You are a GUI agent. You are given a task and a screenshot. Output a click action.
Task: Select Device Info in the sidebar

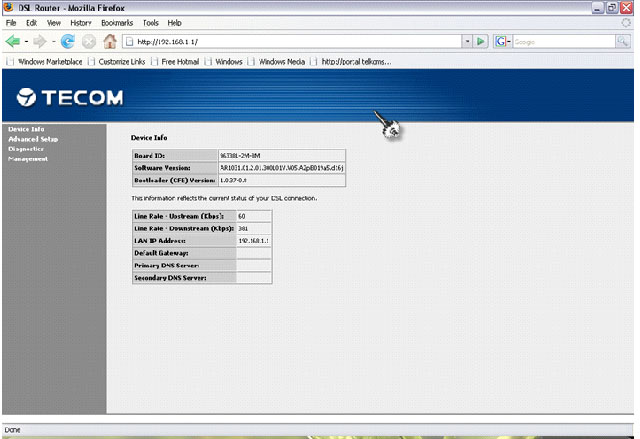26,129
